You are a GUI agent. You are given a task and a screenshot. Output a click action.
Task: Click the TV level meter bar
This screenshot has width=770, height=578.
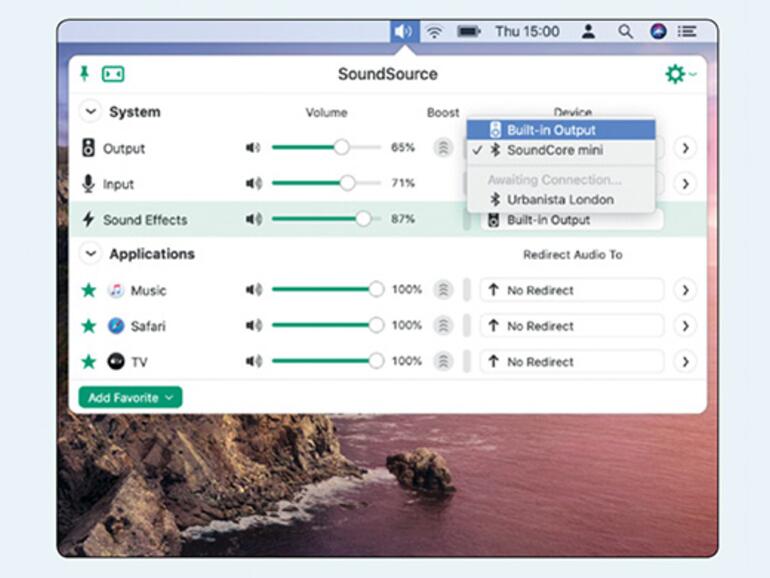pos(467,361)
